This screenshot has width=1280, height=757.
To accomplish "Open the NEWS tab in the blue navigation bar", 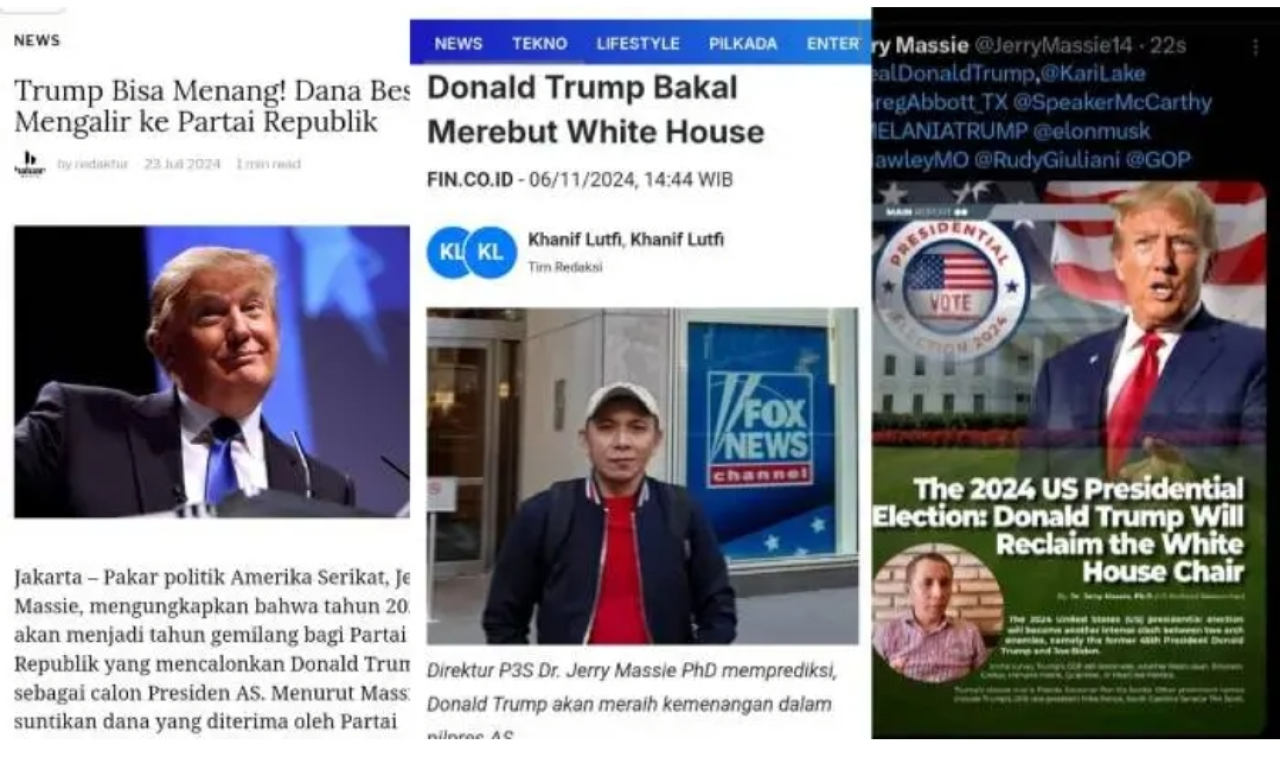I will click(458, 44).
